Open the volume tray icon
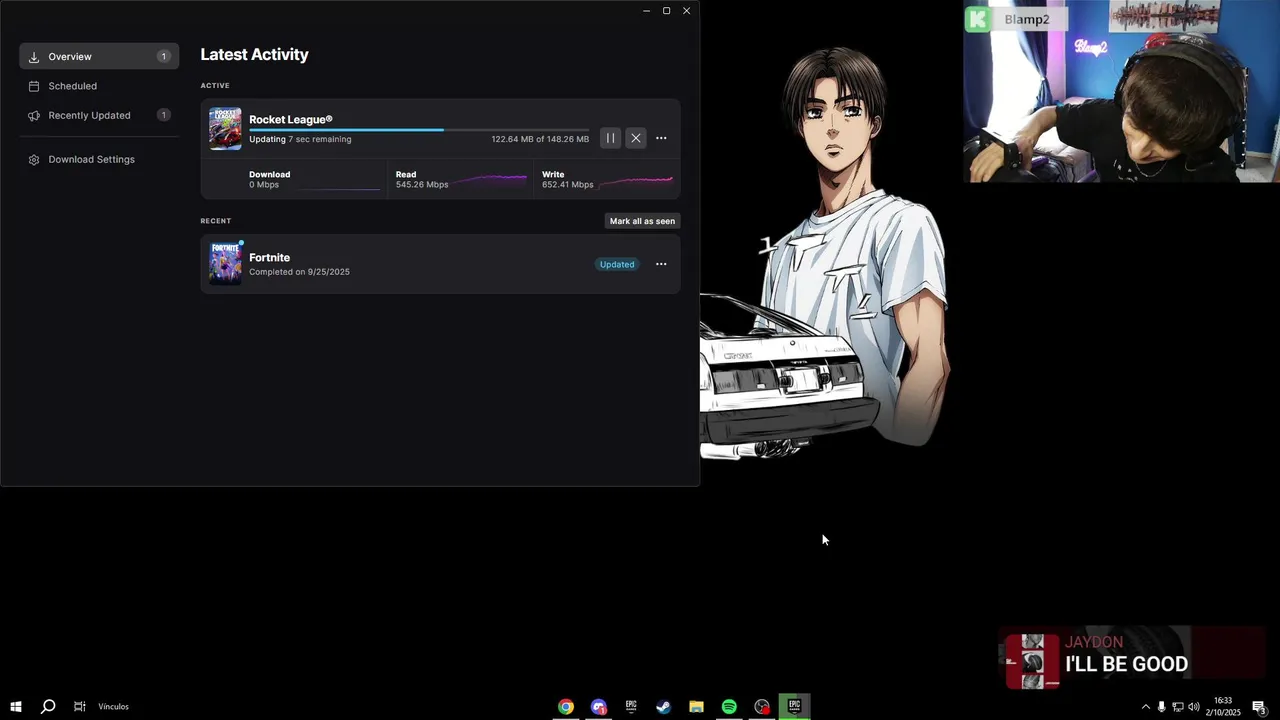The height and width of the screenshot is (720, 1280). coord(1193,707)
